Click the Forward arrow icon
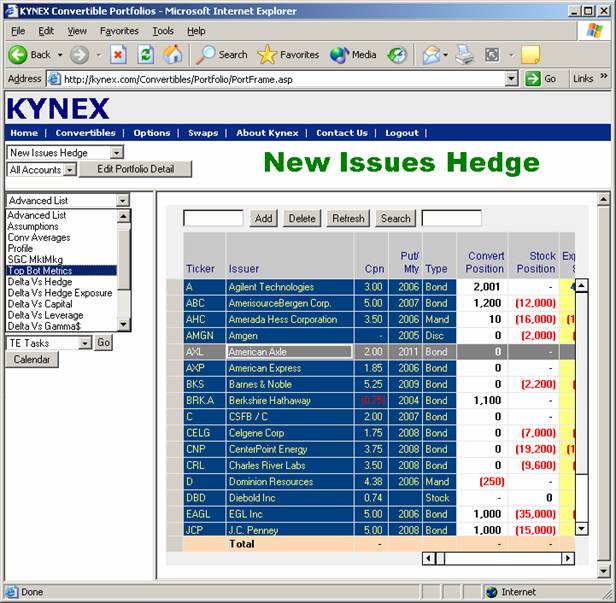Image resolution: width=616 pixels, height=603 pixels. pyautogui.click(x=79, y=55)
